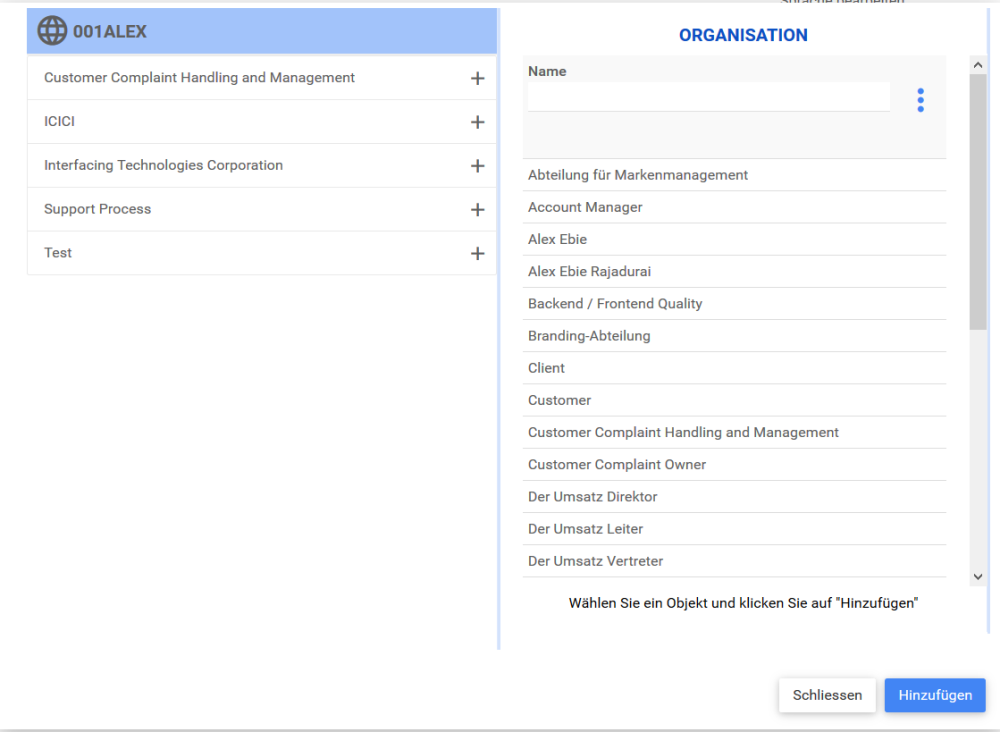Expand the Support Process node
Viewport: 1000px width, 732px height.
[x=477, y=210]
